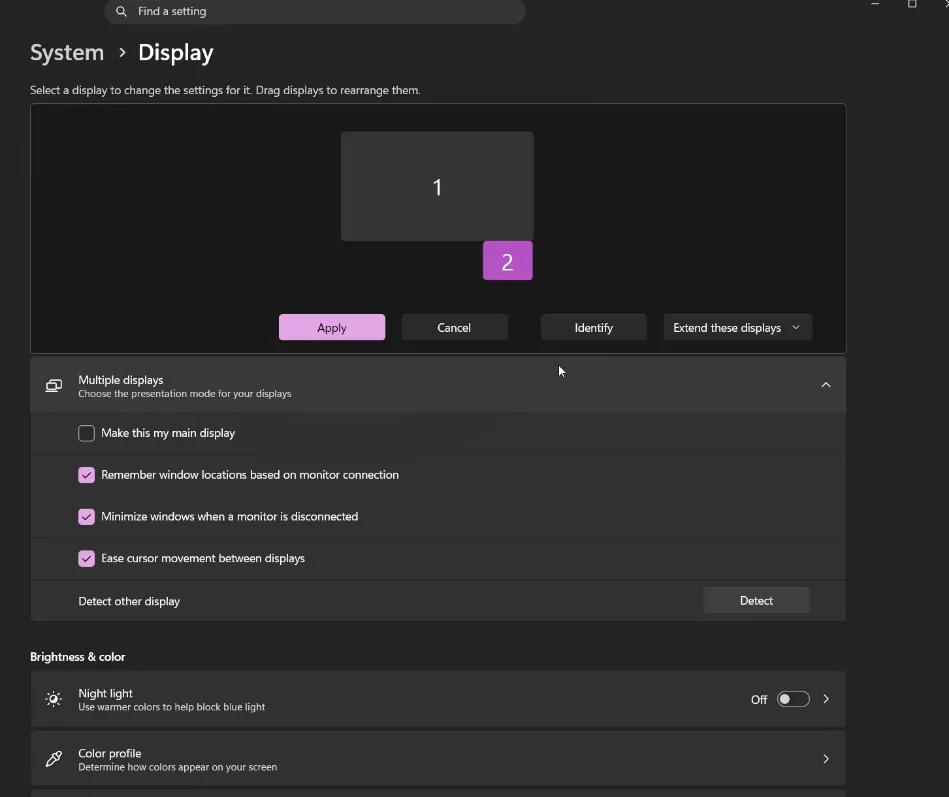Image resolution: width=949 pixels, height=797 pixels.
Task: Go back to System breadcrumb
Action: click(67, 53)
